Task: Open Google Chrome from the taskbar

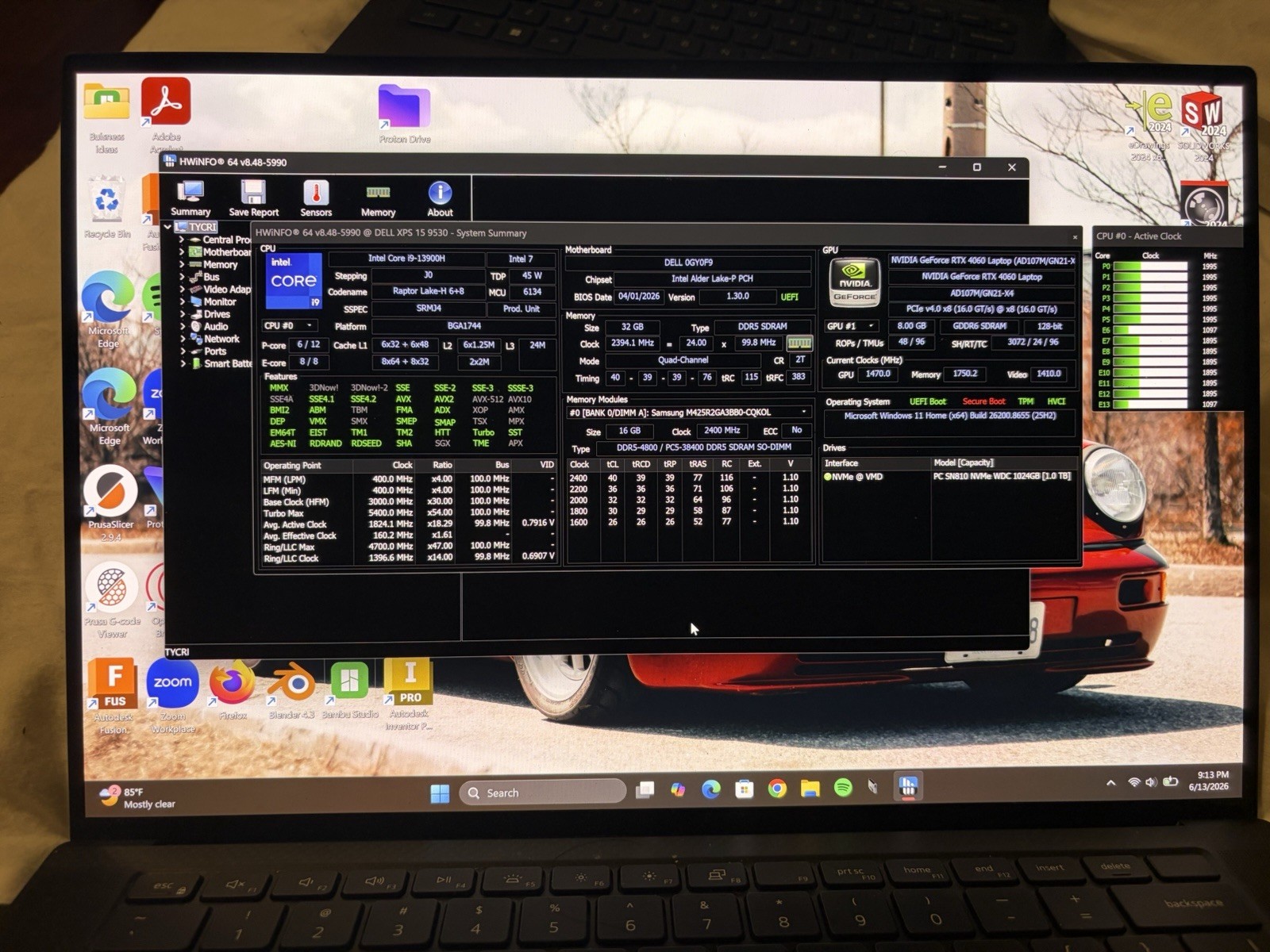Action: click(x=777, y=788)
